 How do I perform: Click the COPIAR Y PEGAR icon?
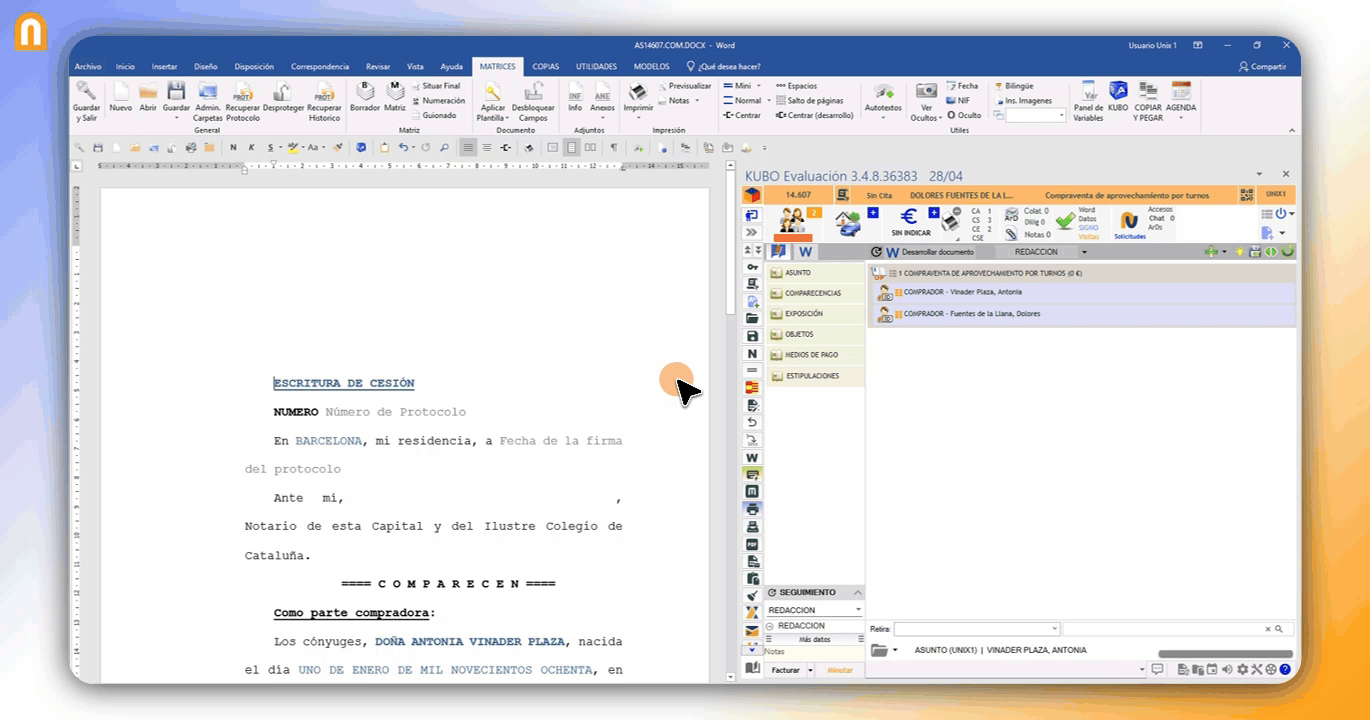(1148, 102)
